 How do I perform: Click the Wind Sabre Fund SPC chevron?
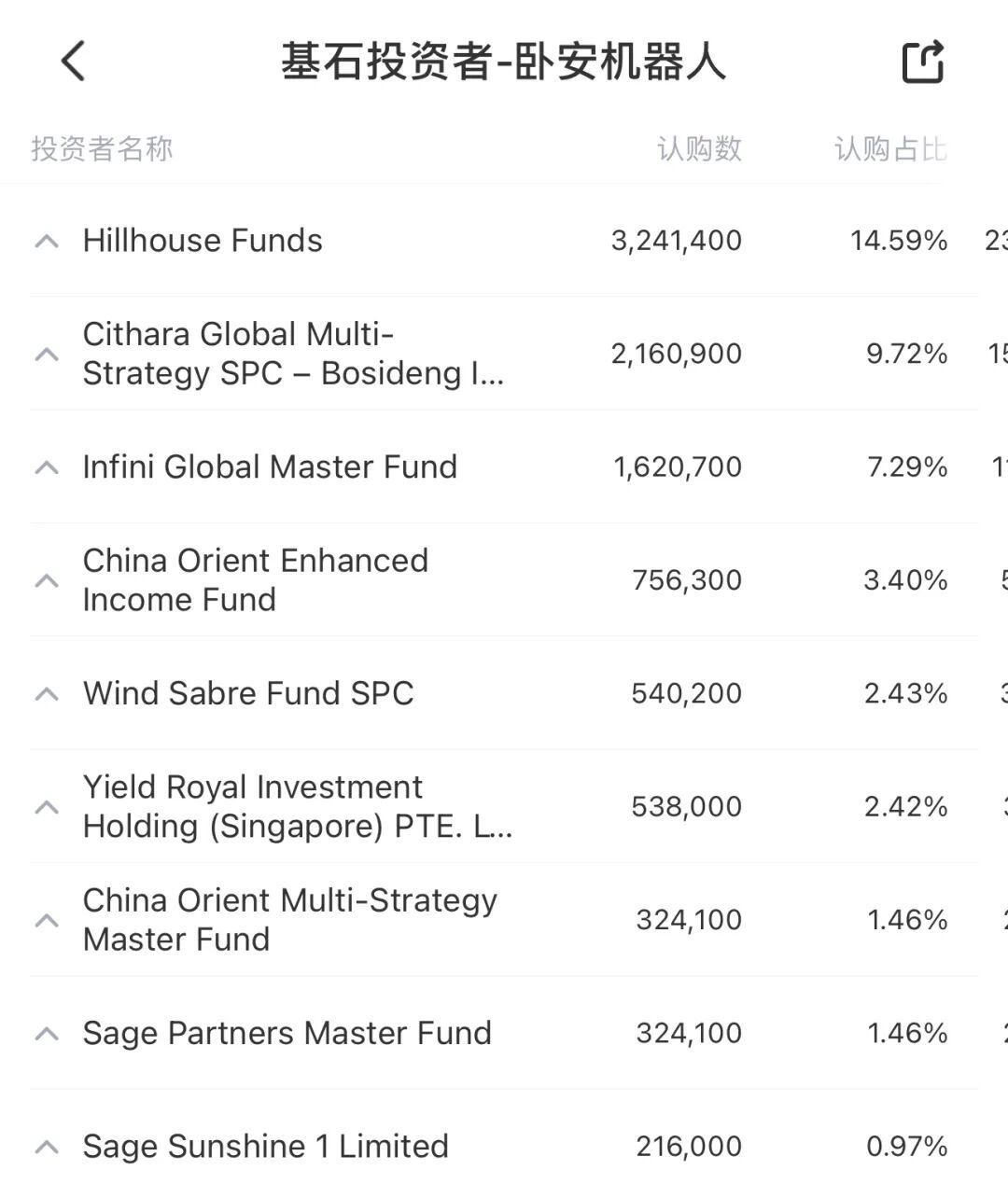tap(47, 694)
